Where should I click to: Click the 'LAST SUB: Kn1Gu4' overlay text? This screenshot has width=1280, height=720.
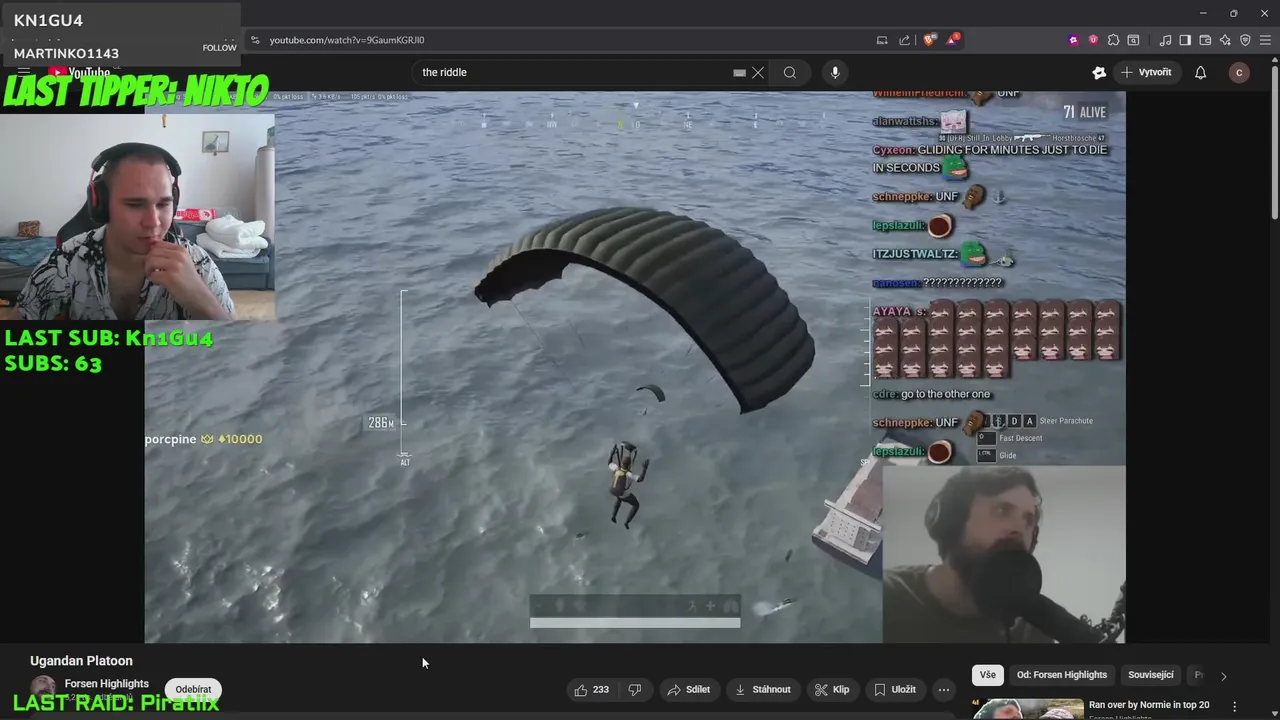[108, 338]
